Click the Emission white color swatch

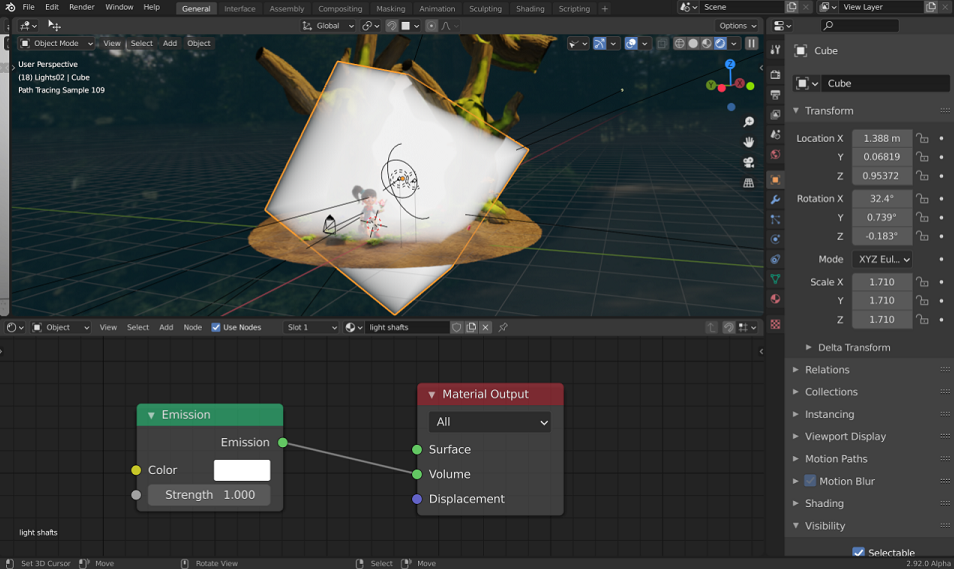(x=242, y=470)
